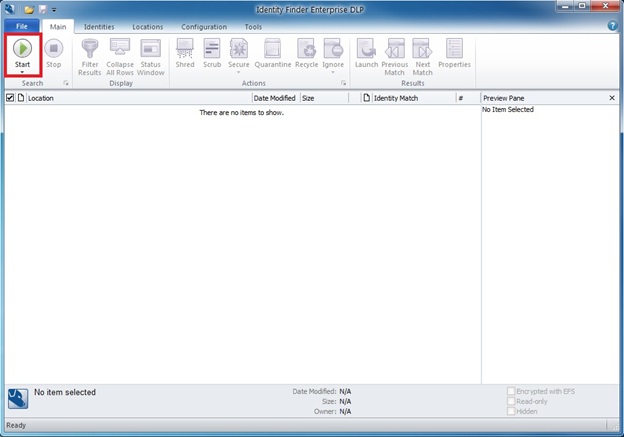This screenshot has width=624, height=437.
Task: Click the Date Modified: N/A value
Action: tap(345, 391)
